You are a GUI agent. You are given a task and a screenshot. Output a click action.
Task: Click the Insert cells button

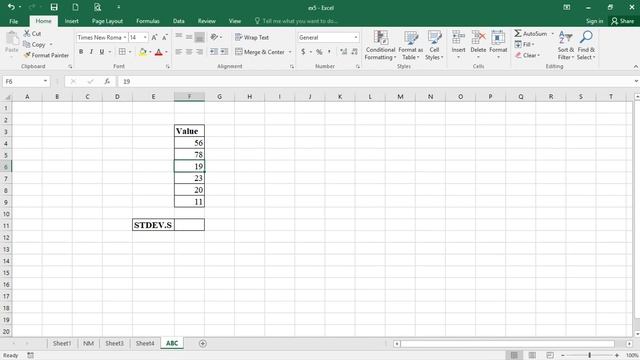[458, 45]
